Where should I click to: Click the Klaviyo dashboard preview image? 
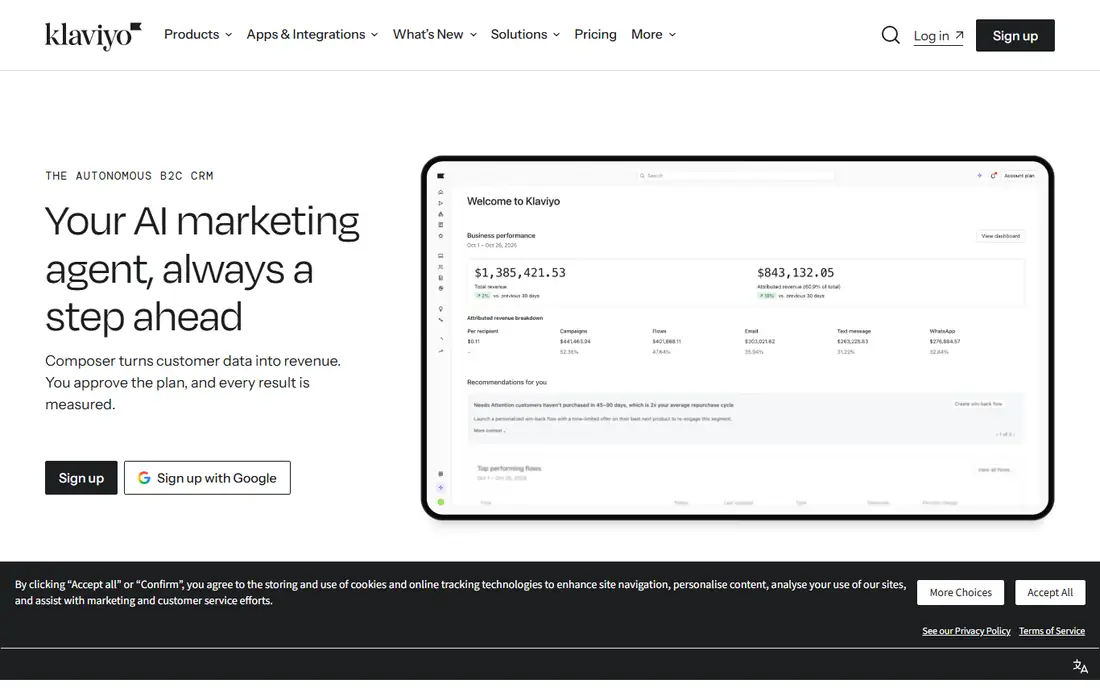click(737, 338)
